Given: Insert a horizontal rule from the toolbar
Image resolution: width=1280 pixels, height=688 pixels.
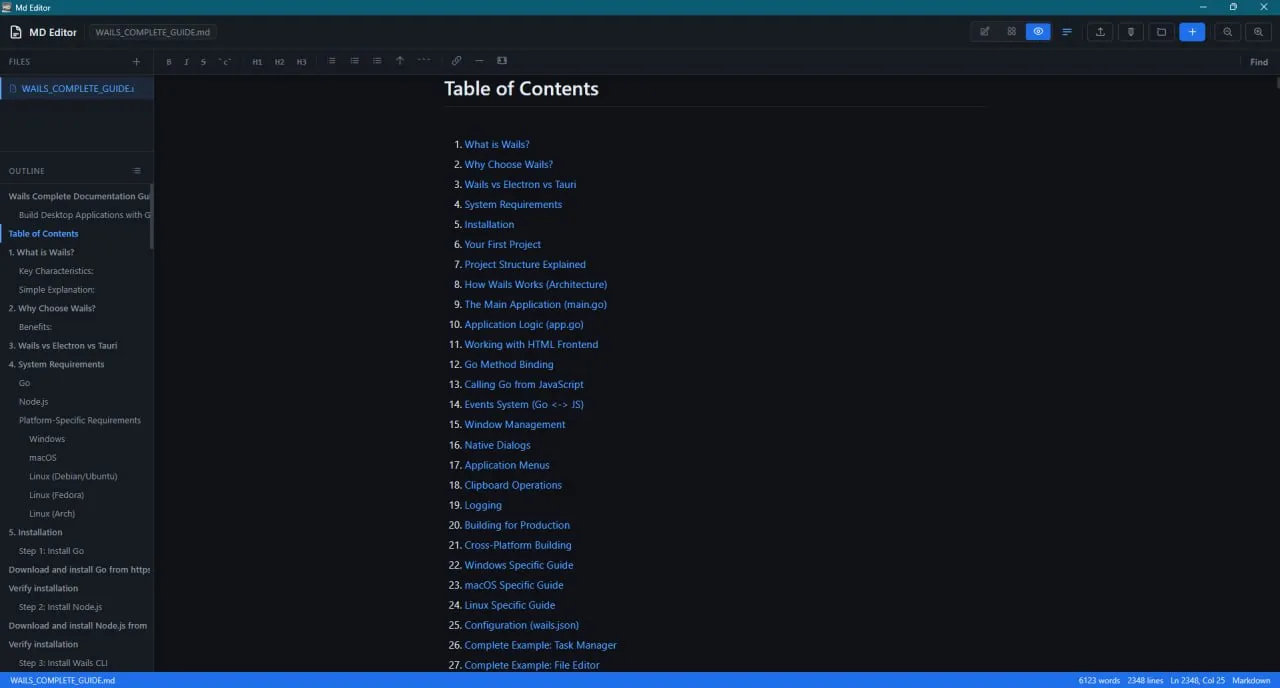Looking at the screenshot, I should tap(479, 61).
